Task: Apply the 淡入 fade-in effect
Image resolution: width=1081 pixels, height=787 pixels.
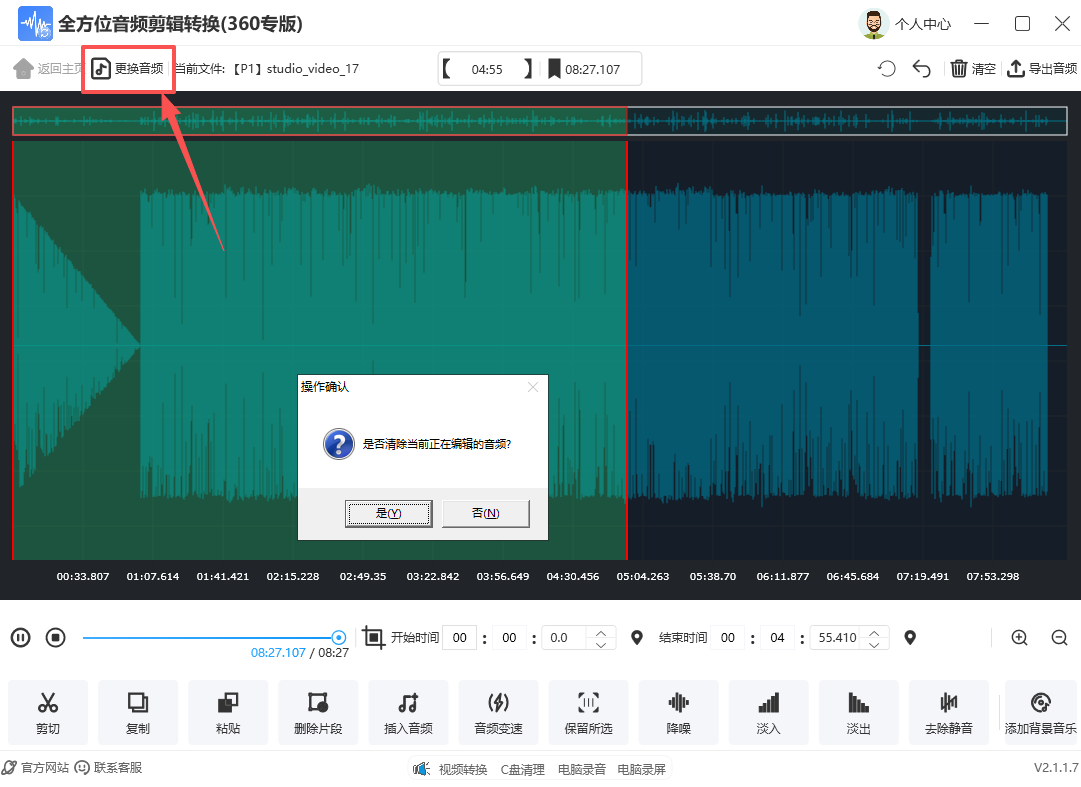Action: pyautogui.click(x=768, y=712)
